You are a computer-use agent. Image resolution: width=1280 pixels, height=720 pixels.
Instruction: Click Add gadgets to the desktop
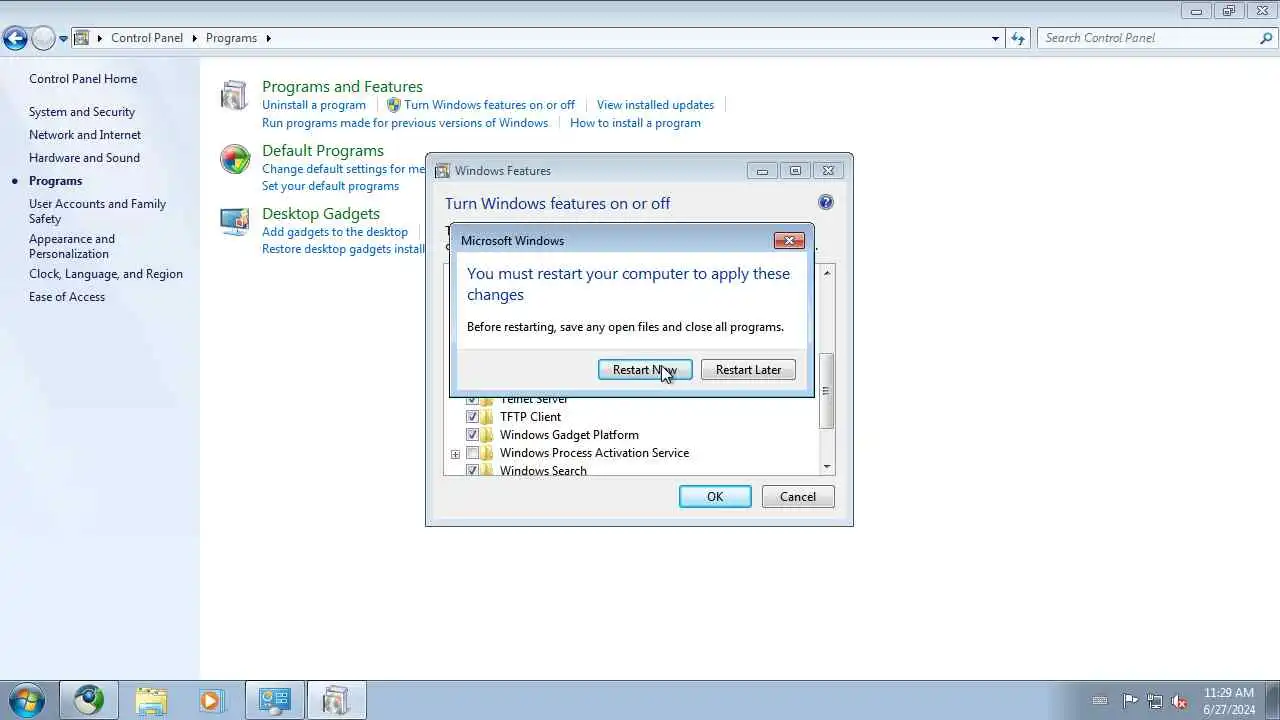[x=335, y=232]
